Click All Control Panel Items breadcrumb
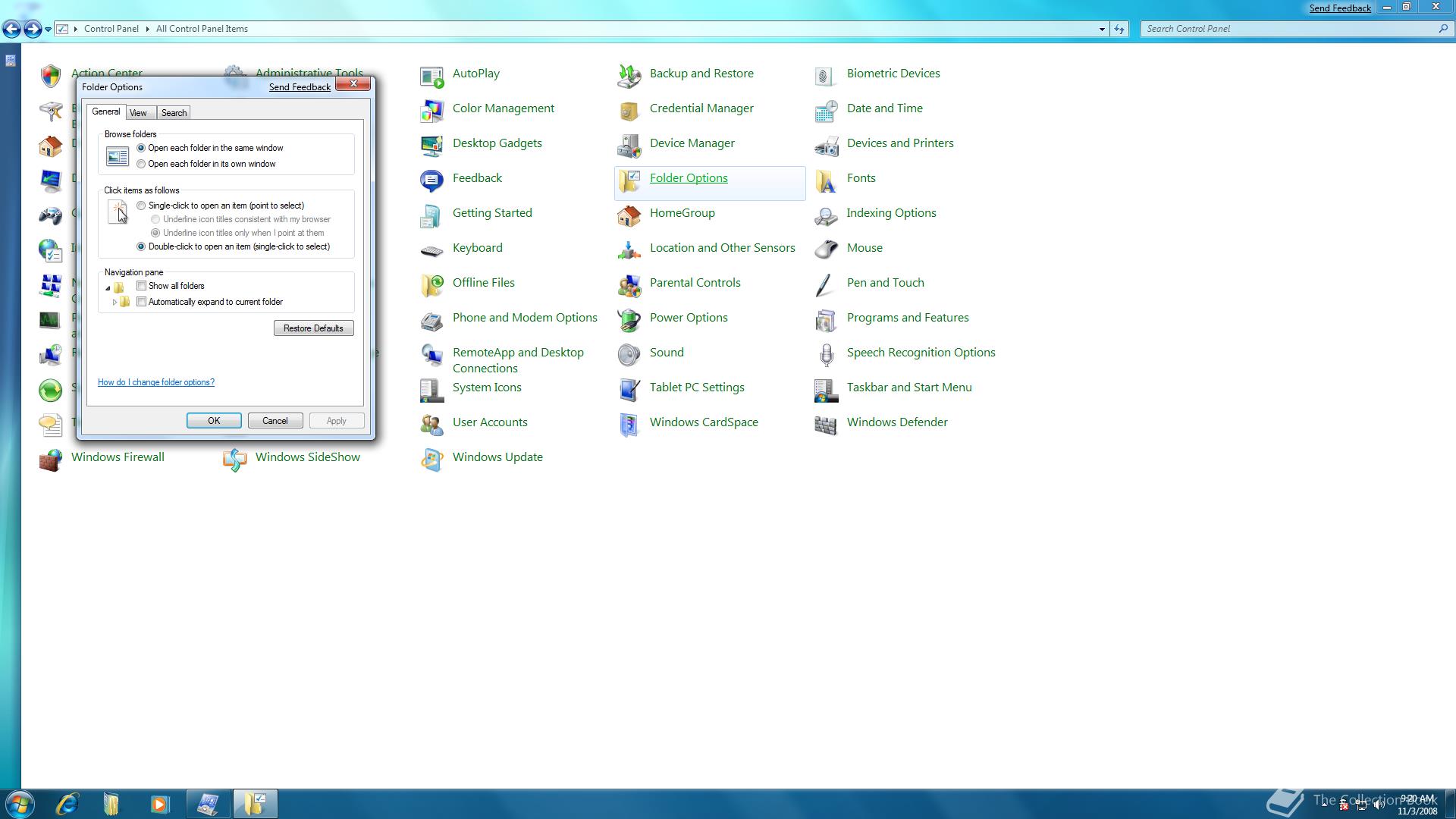1456x819 pixels. pyautogui.click(x=202, y=29)
